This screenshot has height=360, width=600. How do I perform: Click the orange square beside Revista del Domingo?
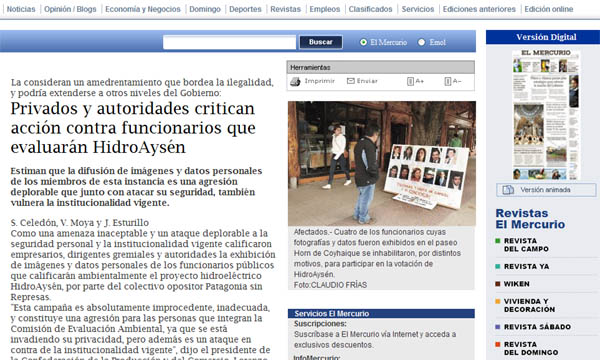coord(497,344)
